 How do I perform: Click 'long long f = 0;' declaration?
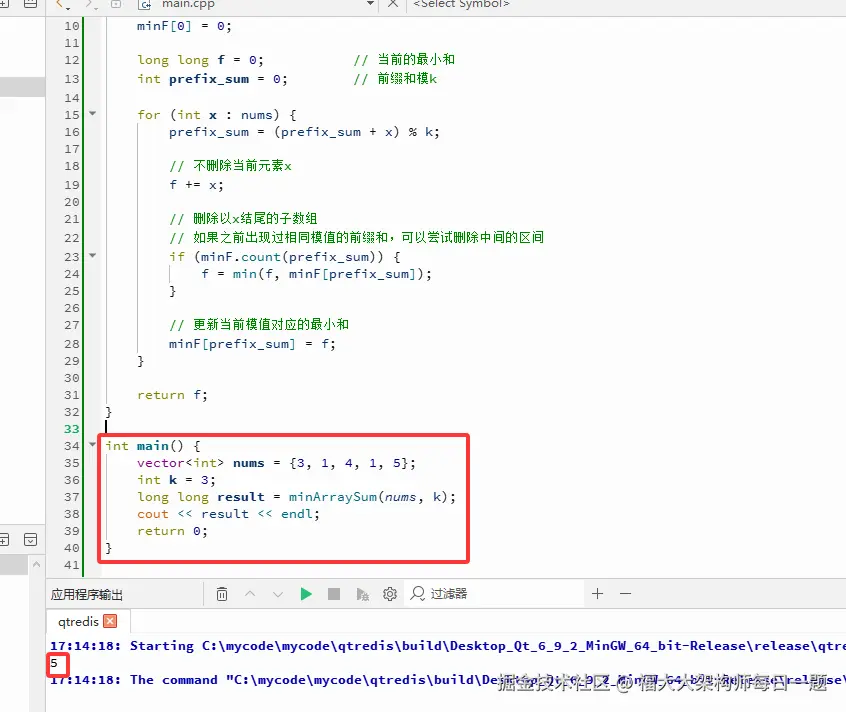coord(200,60)
